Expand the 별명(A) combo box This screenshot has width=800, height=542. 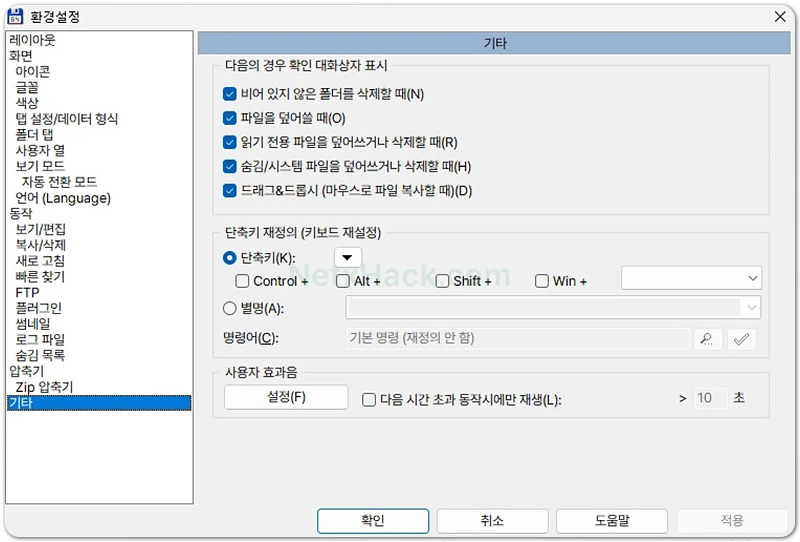[553, 308]
